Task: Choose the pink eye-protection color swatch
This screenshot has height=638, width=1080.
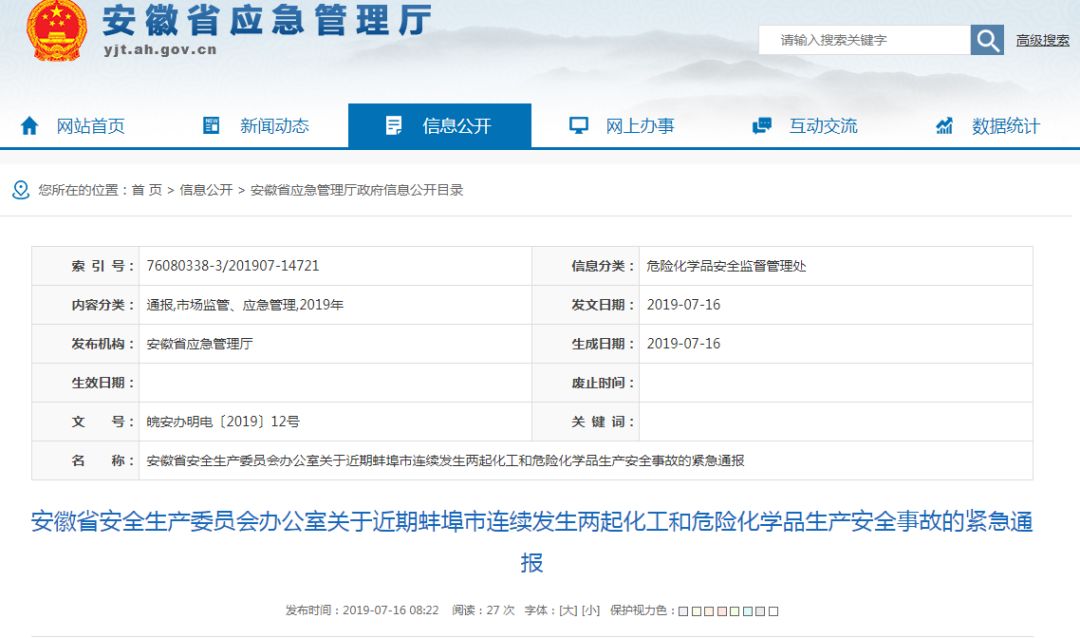Action: pos(722,611)
